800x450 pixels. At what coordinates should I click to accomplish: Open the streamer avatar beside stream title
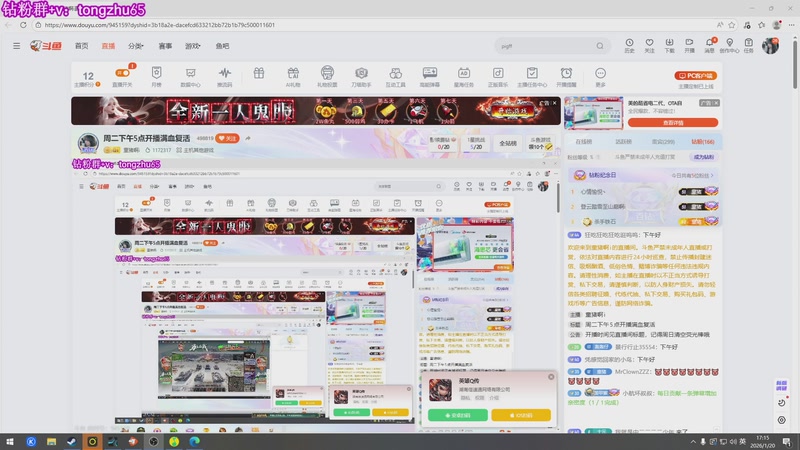88,143
